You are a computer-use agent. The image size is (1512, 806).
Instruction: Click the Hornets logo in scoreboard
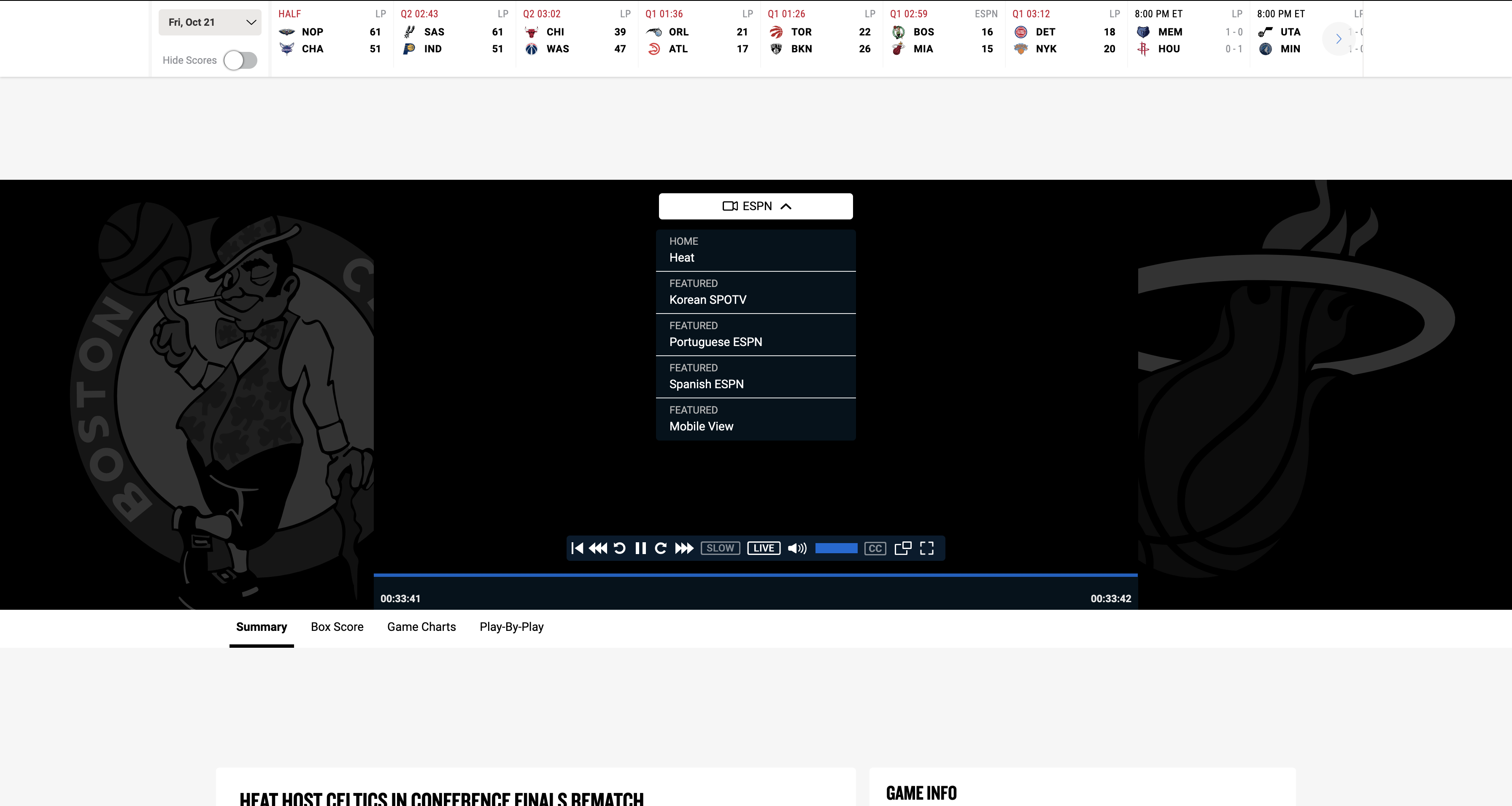click(x=286, y=49)
